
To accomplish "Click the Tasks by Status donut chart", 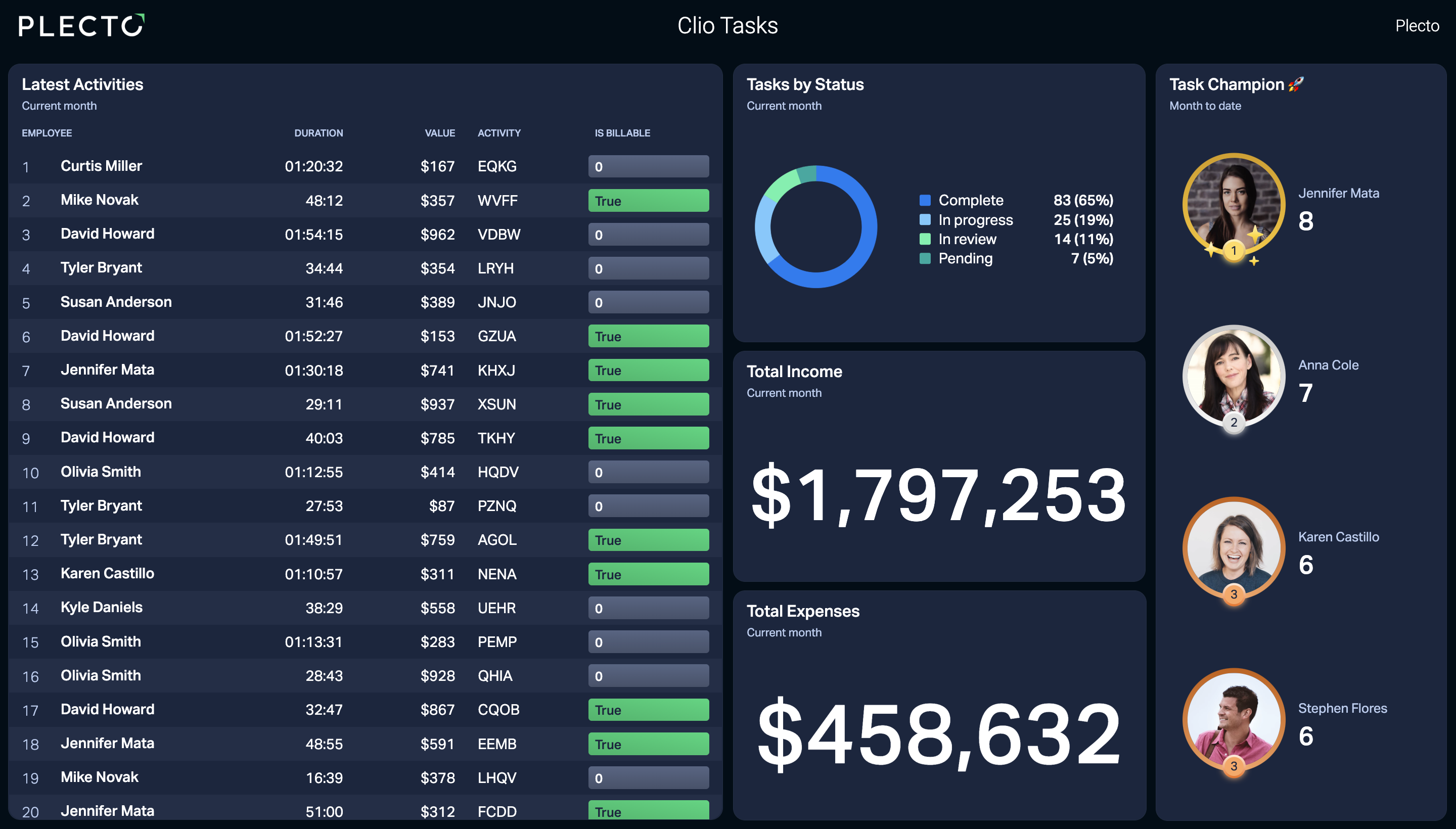I will [815, 226].
